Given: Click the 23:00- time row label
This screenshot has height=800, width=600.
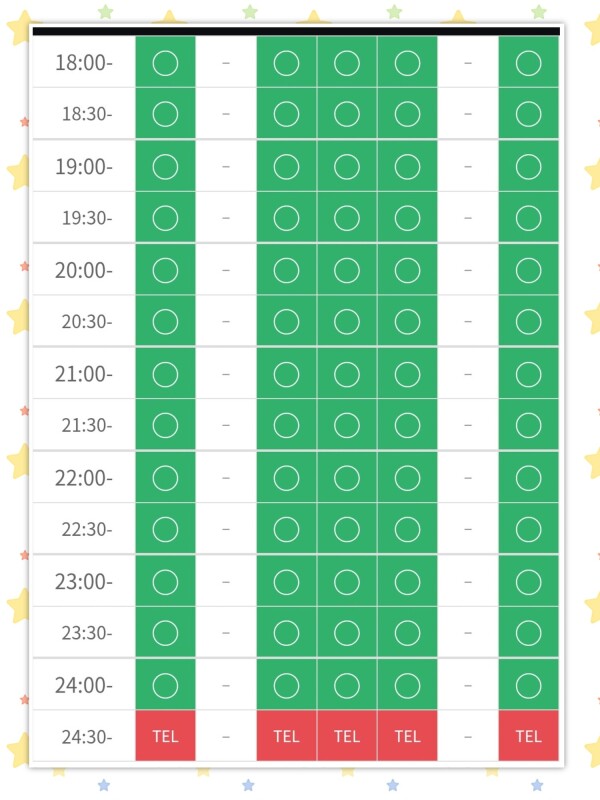Looking at the screenshot, I should 84,581.
